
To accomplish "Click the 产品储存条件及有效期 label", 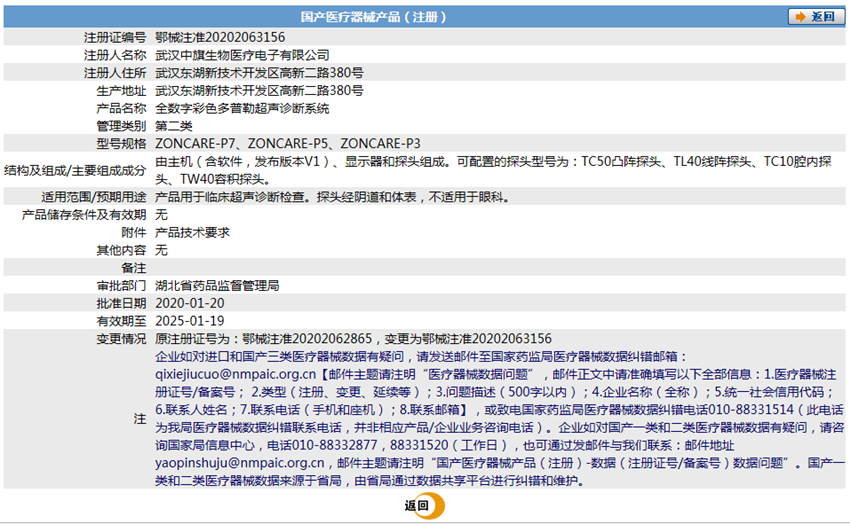I will pos(84,215).
